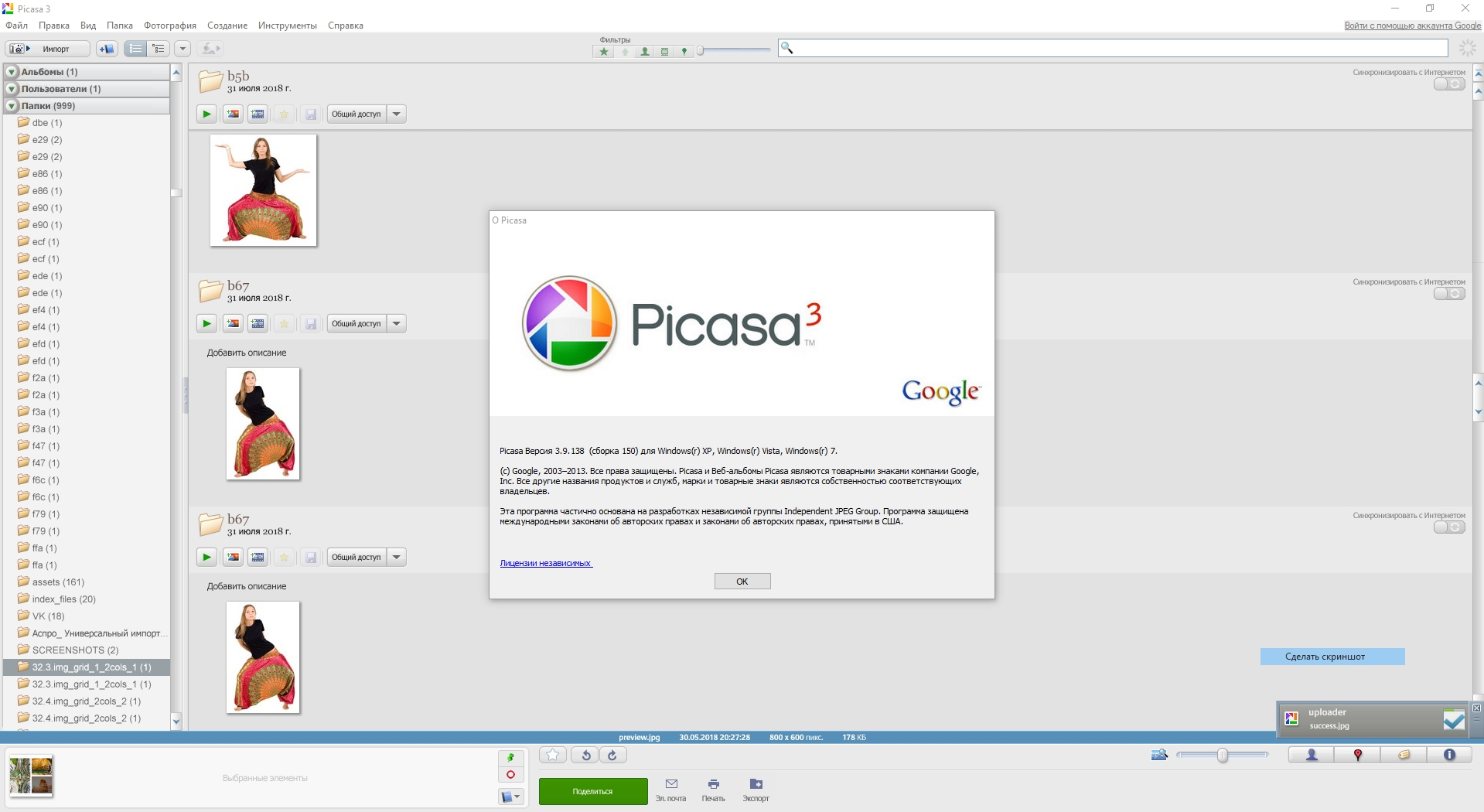Click the green Поделиться button
The width and height of the screenshot is (1484, 812).
click(x=593, y=791)
